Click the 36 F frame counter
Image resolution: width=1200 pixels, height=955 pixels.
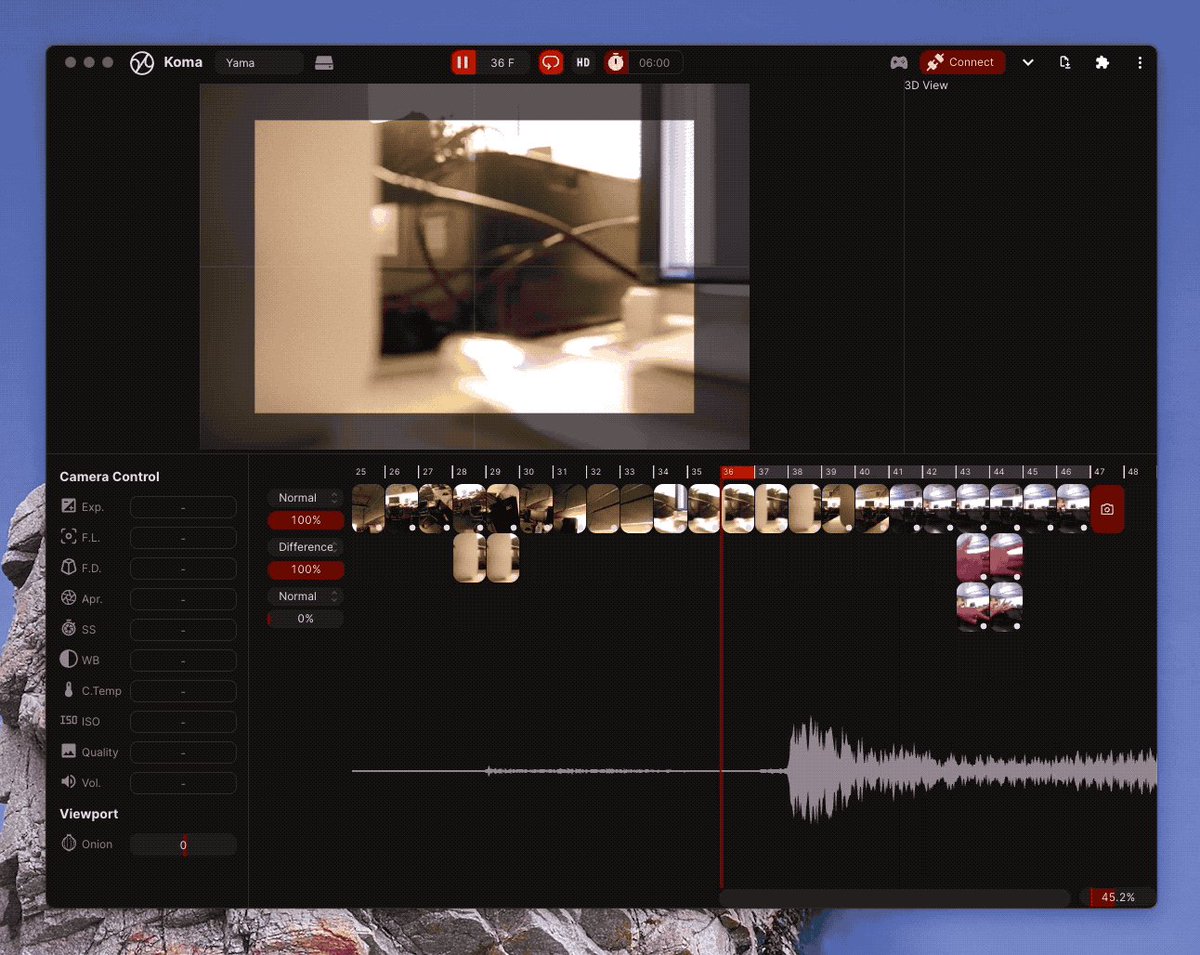[x=503, y=63]
